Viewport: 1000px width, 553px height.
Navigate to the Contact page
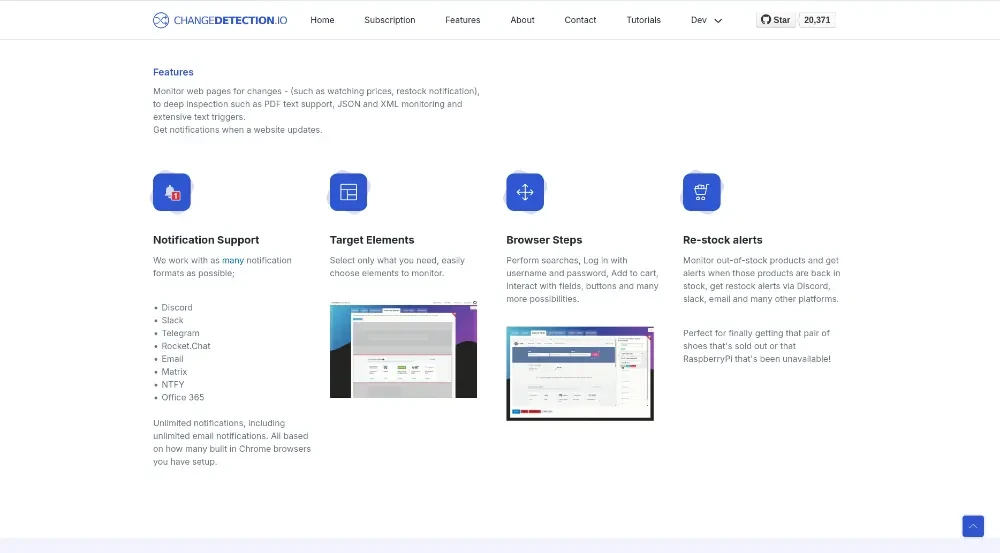coord(580,20)
